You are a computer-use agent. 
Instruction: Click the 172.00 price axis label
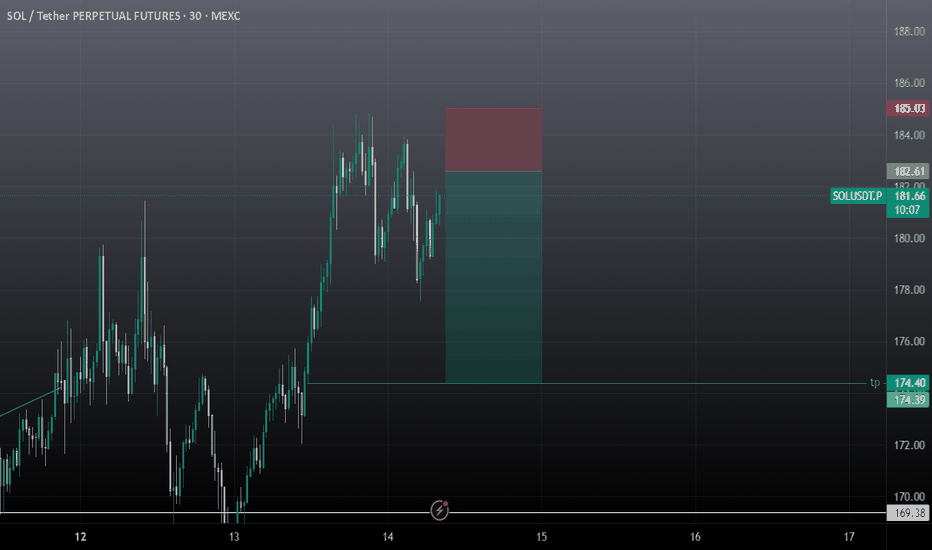(x=909, y=445)
